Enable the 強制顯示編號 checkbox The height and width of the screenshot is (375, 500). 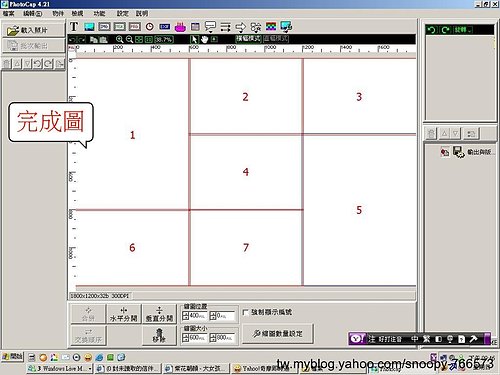pos(246,312)
